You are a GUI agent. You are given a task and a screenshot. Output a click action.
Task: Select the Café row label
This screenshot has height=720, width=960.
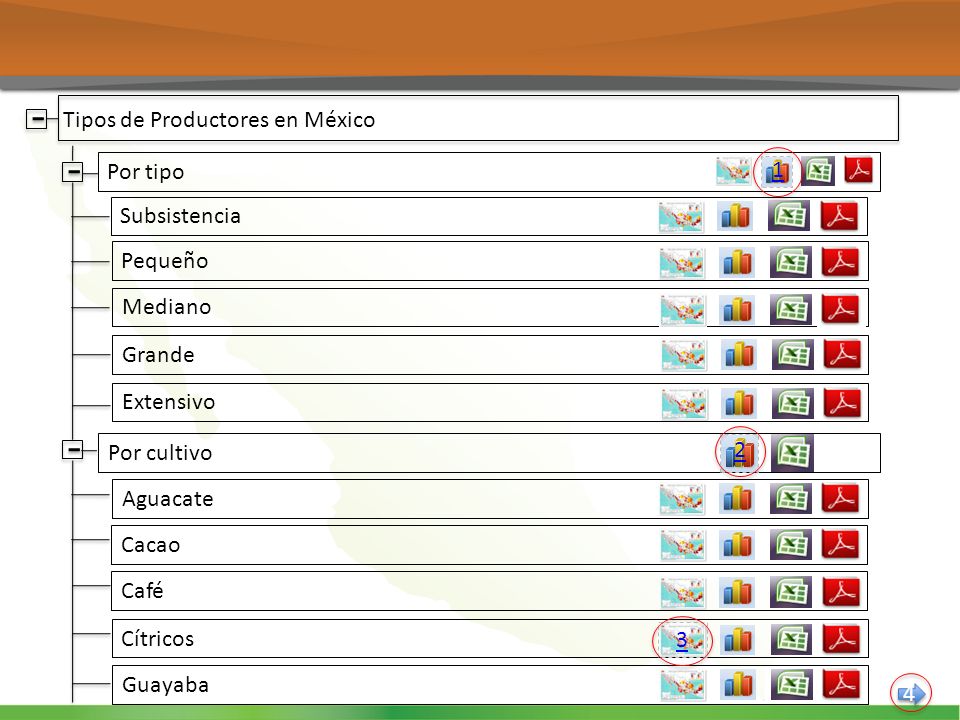(142, 591)
